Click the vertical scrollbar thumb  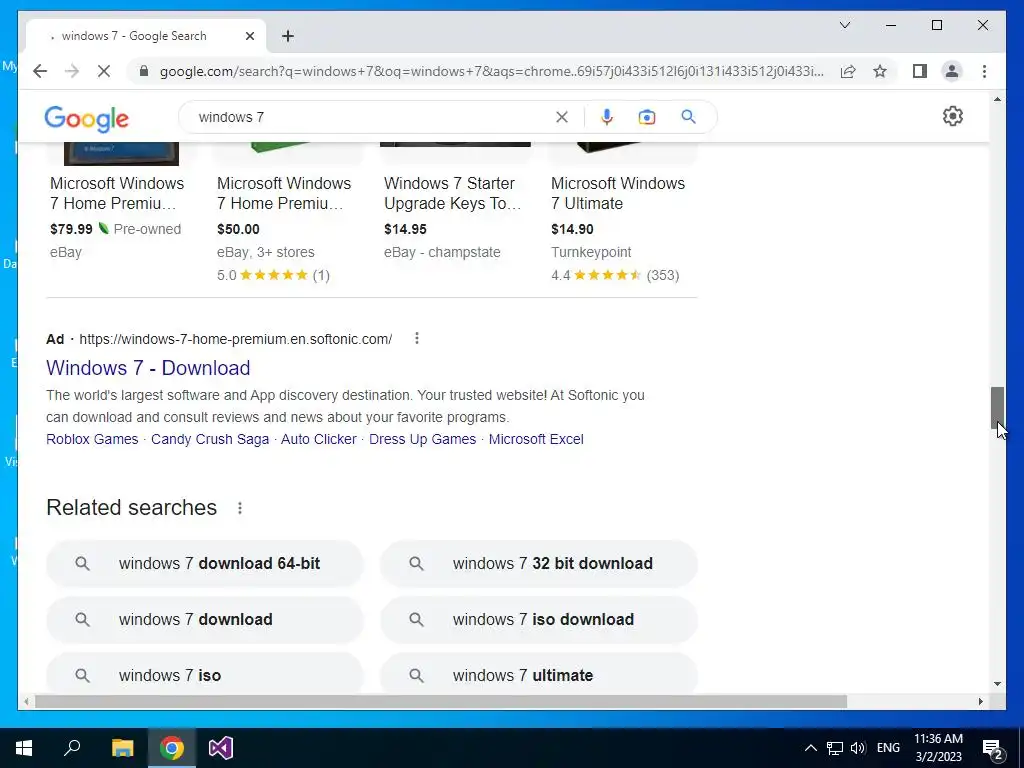point(997,408)
